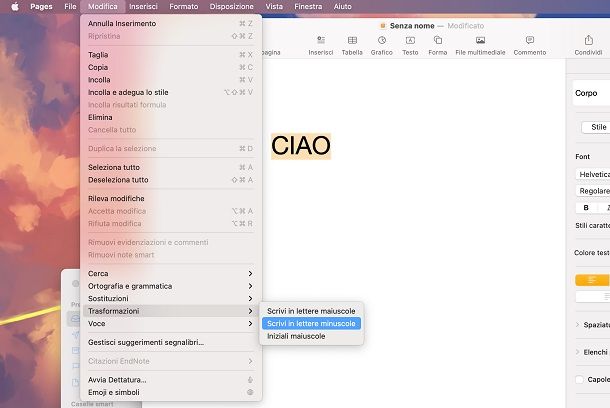Expand the Cerca submenu
Screen dimensions: 610x408
[x=170, y=273]
